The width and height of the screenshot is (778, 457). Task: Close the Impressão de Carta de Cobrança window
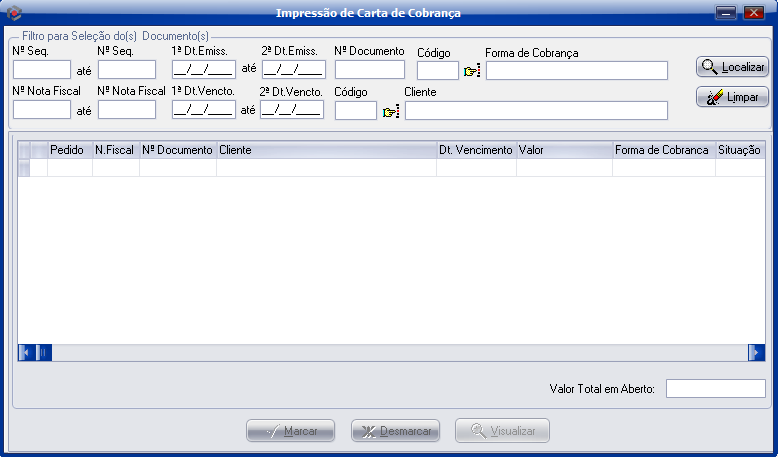(x=754, y=13)
